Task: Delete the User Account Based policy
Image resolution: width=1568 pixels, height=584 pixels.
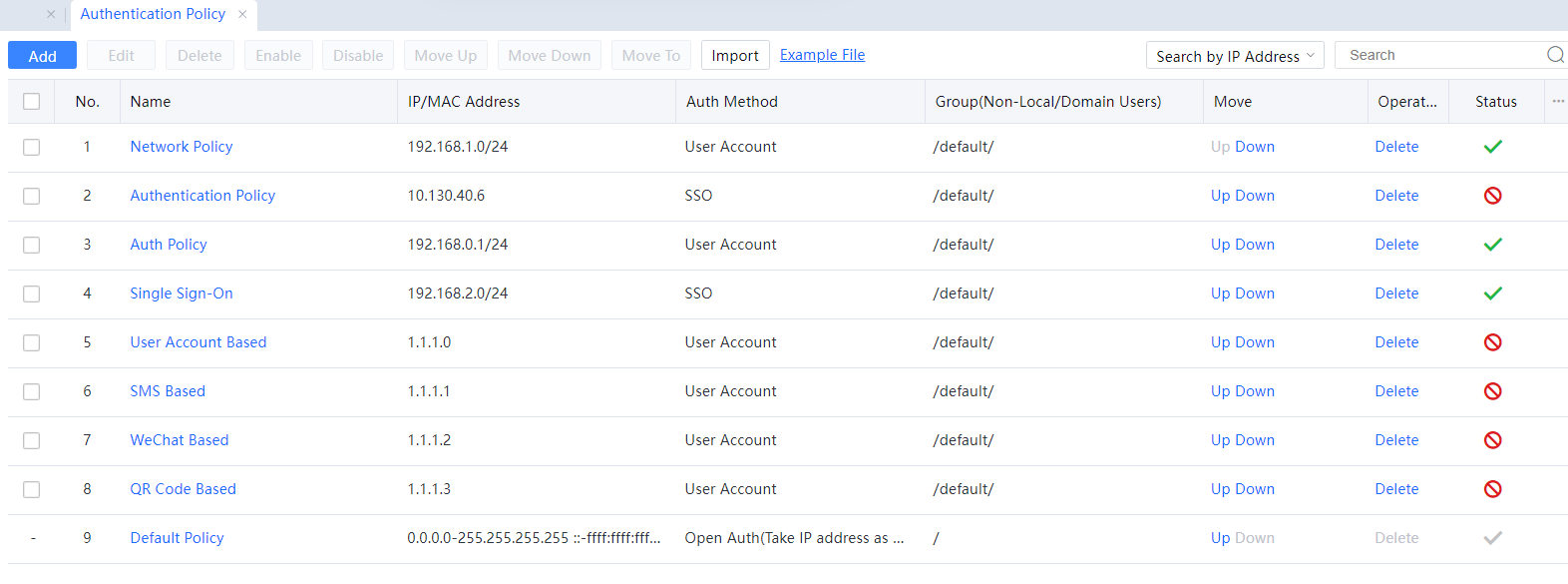Action: [x=1395, y=342]
